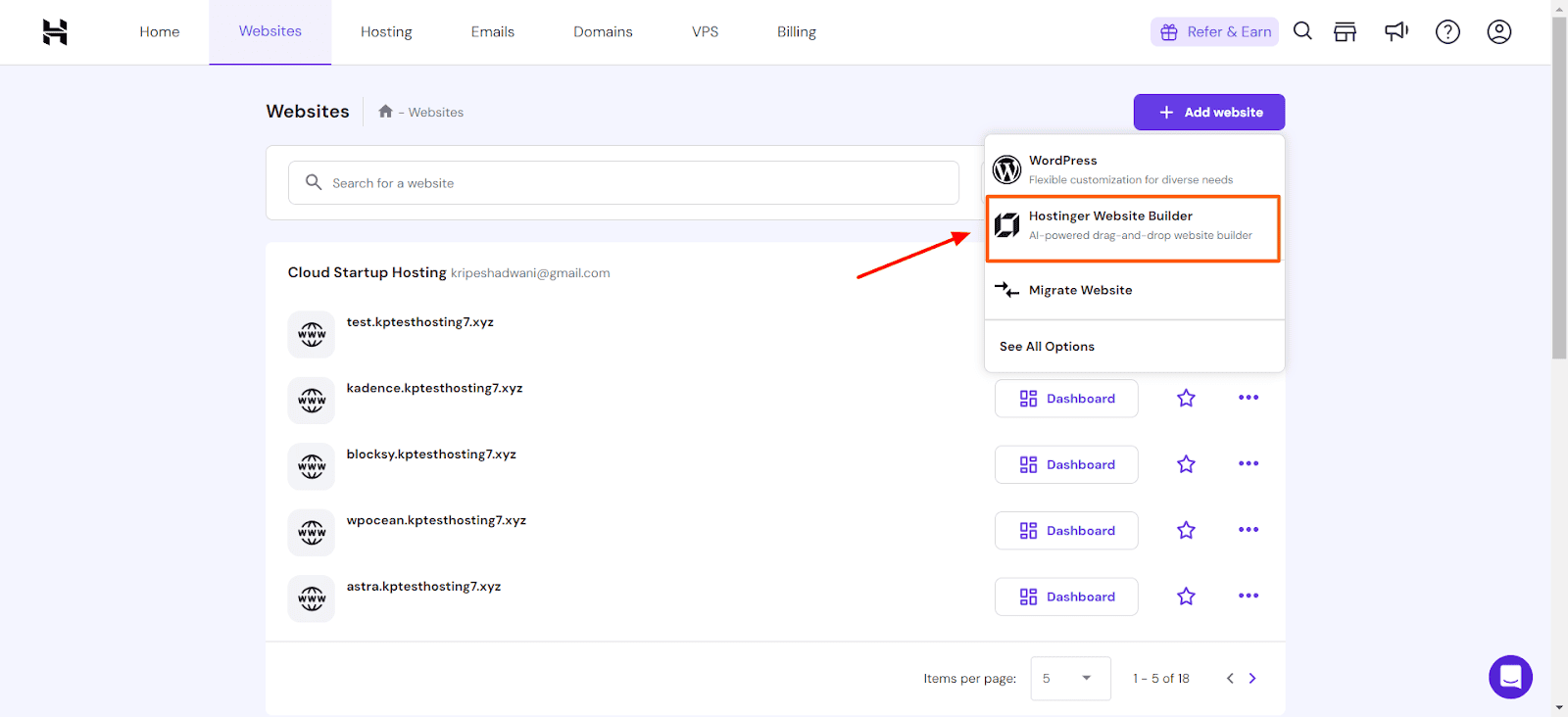
Task: Open the user profile account icon
Action: pyautogui.click(x=1498, y=32)
